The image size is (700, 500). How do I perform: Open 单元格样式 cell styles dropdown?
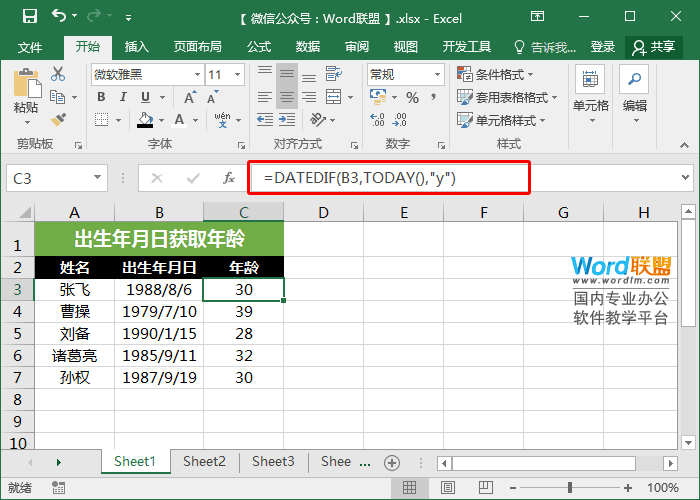(501, 120)
